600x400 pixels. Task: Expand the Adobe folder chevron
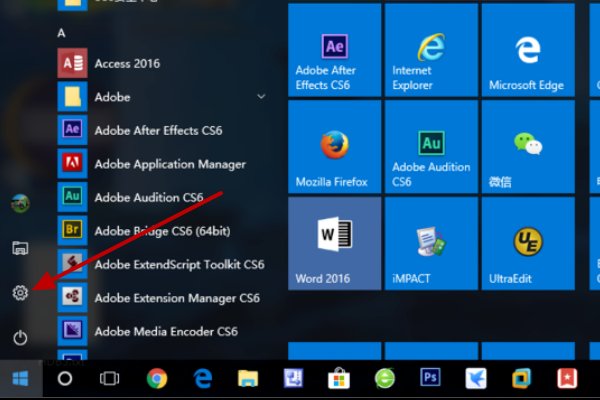click(262, 97)
